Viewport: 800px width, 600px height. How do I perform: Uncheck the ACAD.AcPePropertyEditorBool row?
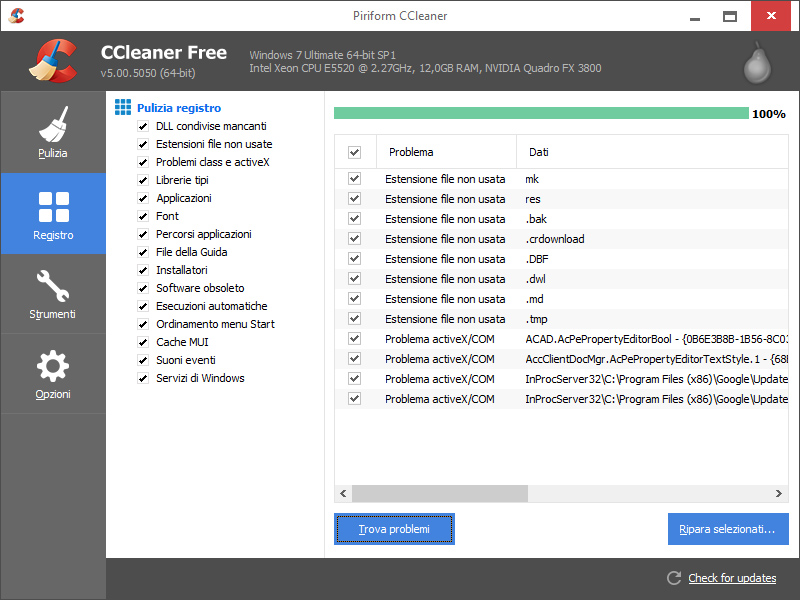pos(355,338)
